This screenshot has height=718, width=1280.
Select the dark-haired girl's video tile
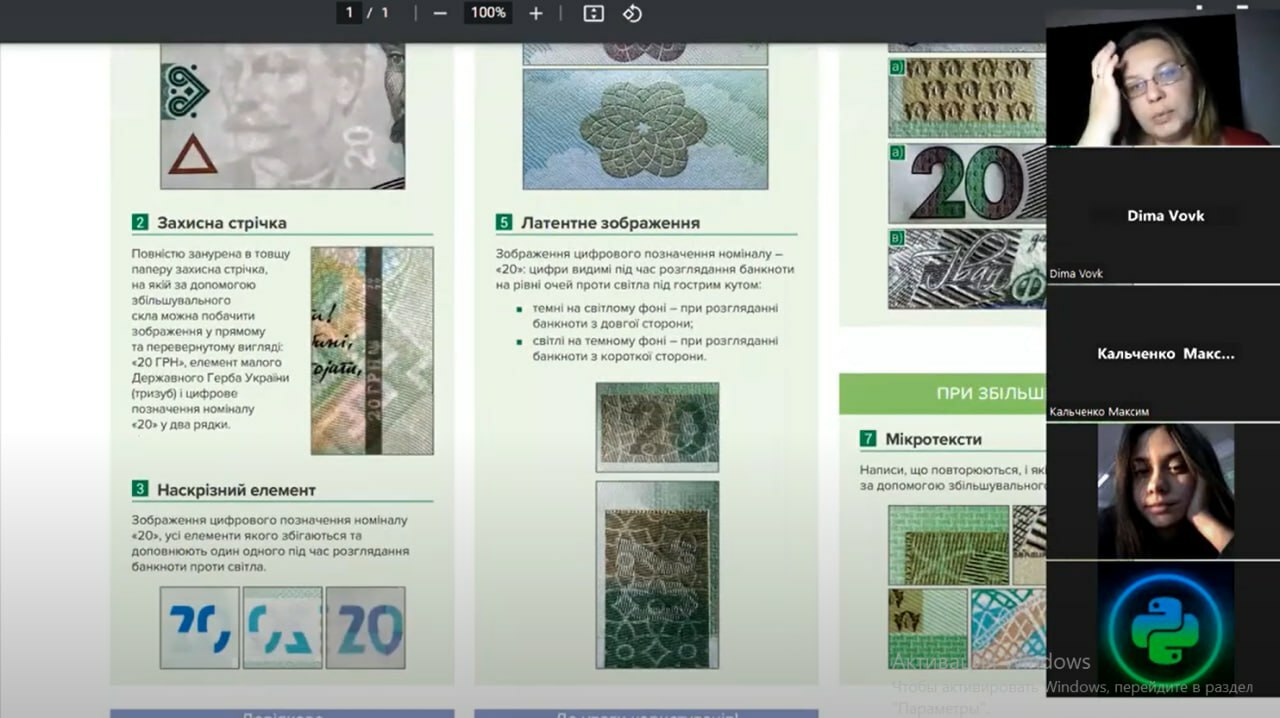pos(1165,490)
